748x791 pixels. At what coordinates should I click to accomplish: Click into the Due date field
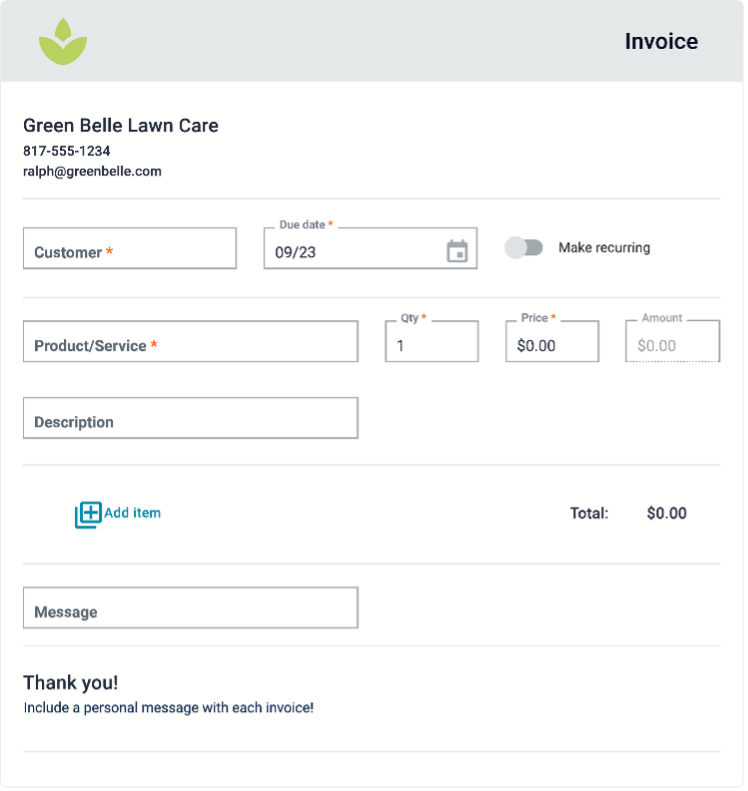372,249
